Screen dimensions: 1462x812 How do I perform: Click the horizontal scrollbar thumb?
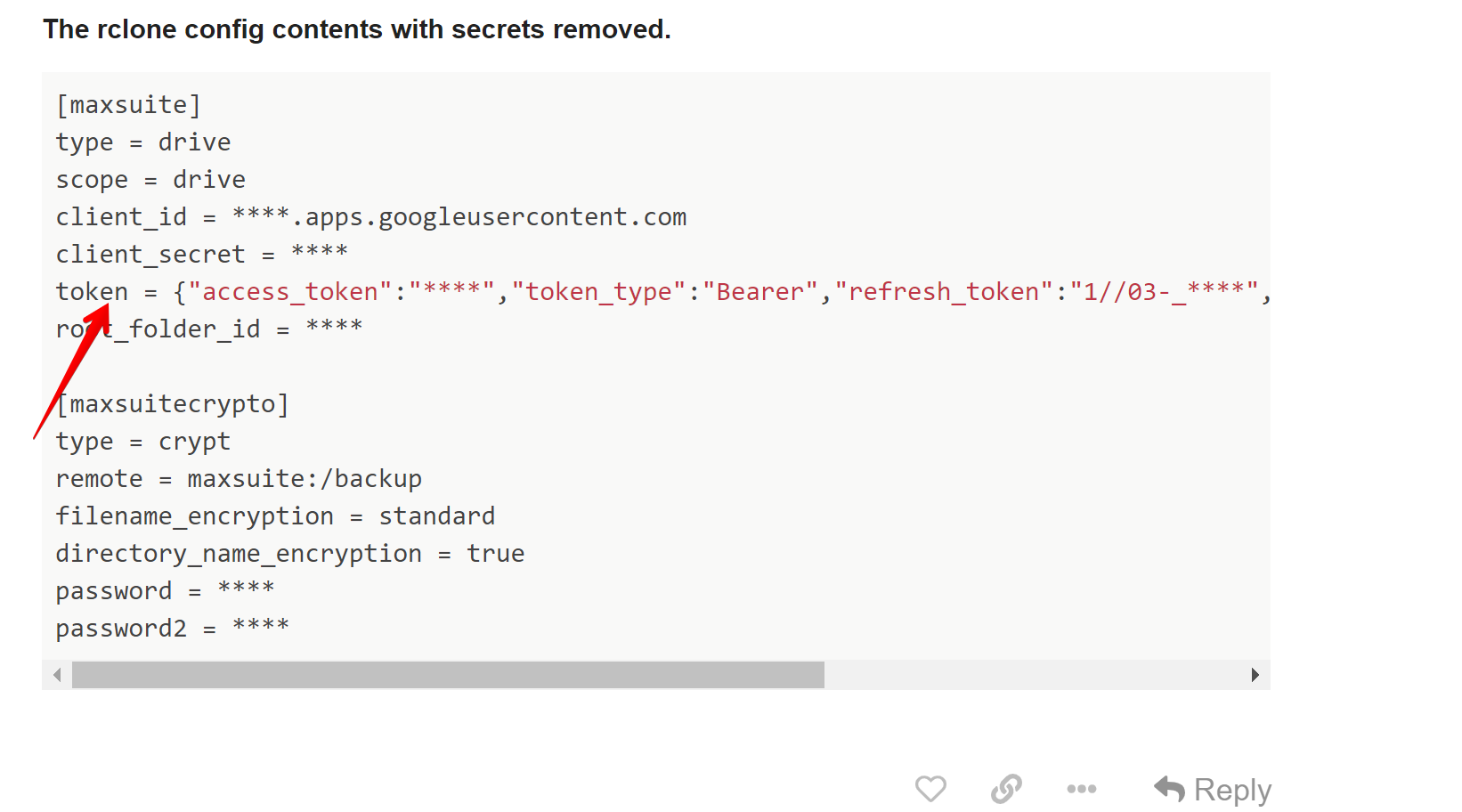point(448,675)
